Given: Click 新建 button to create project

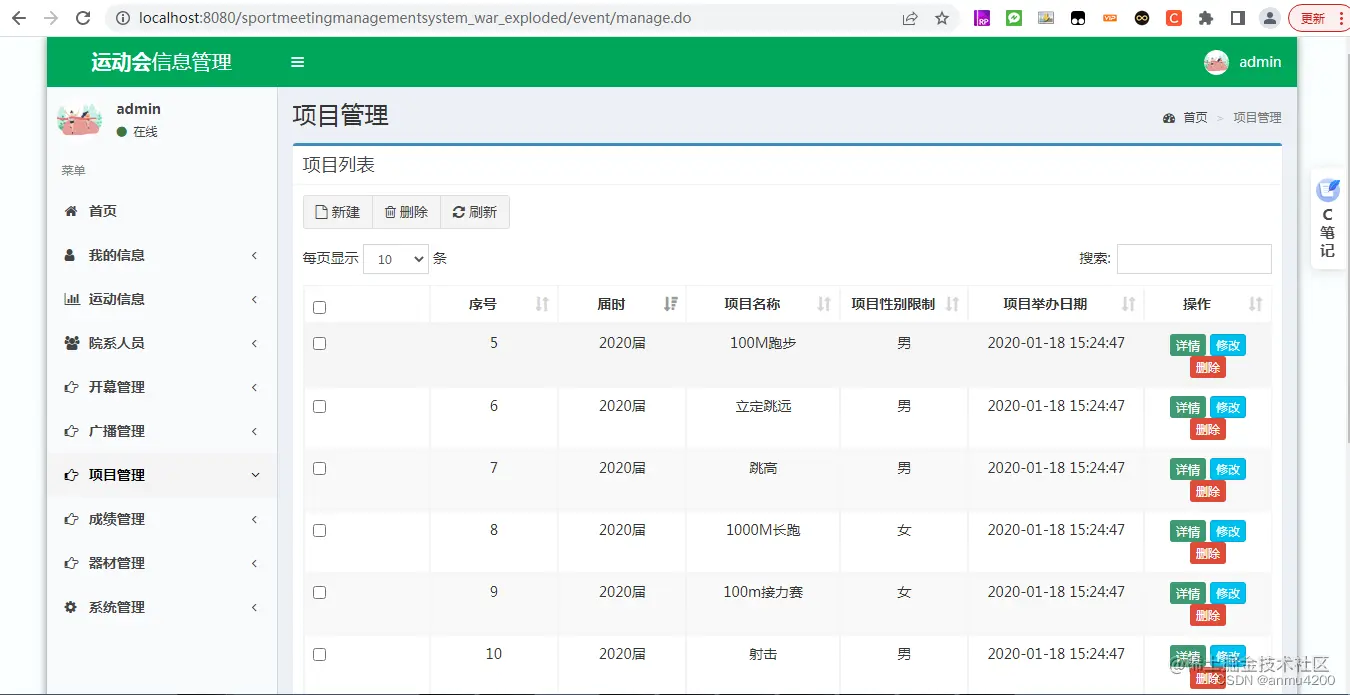Looking at the screenshot, I should (x=338, y=212).
